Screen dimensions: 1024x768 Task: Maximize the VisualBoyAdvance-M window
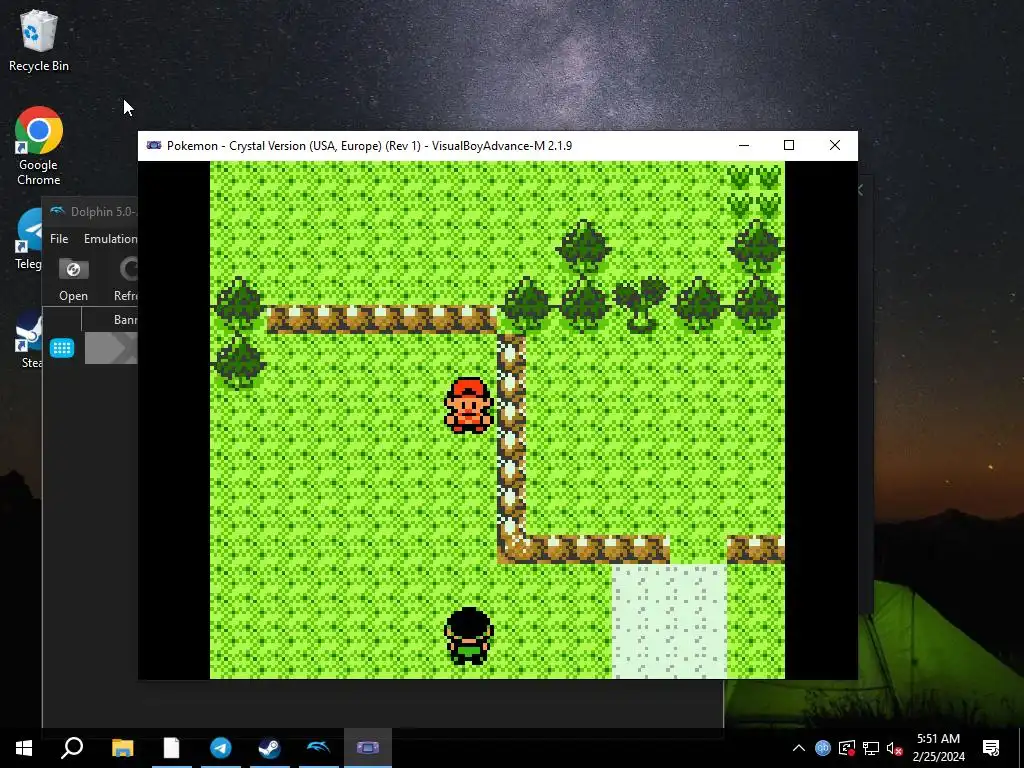point(789,145)
